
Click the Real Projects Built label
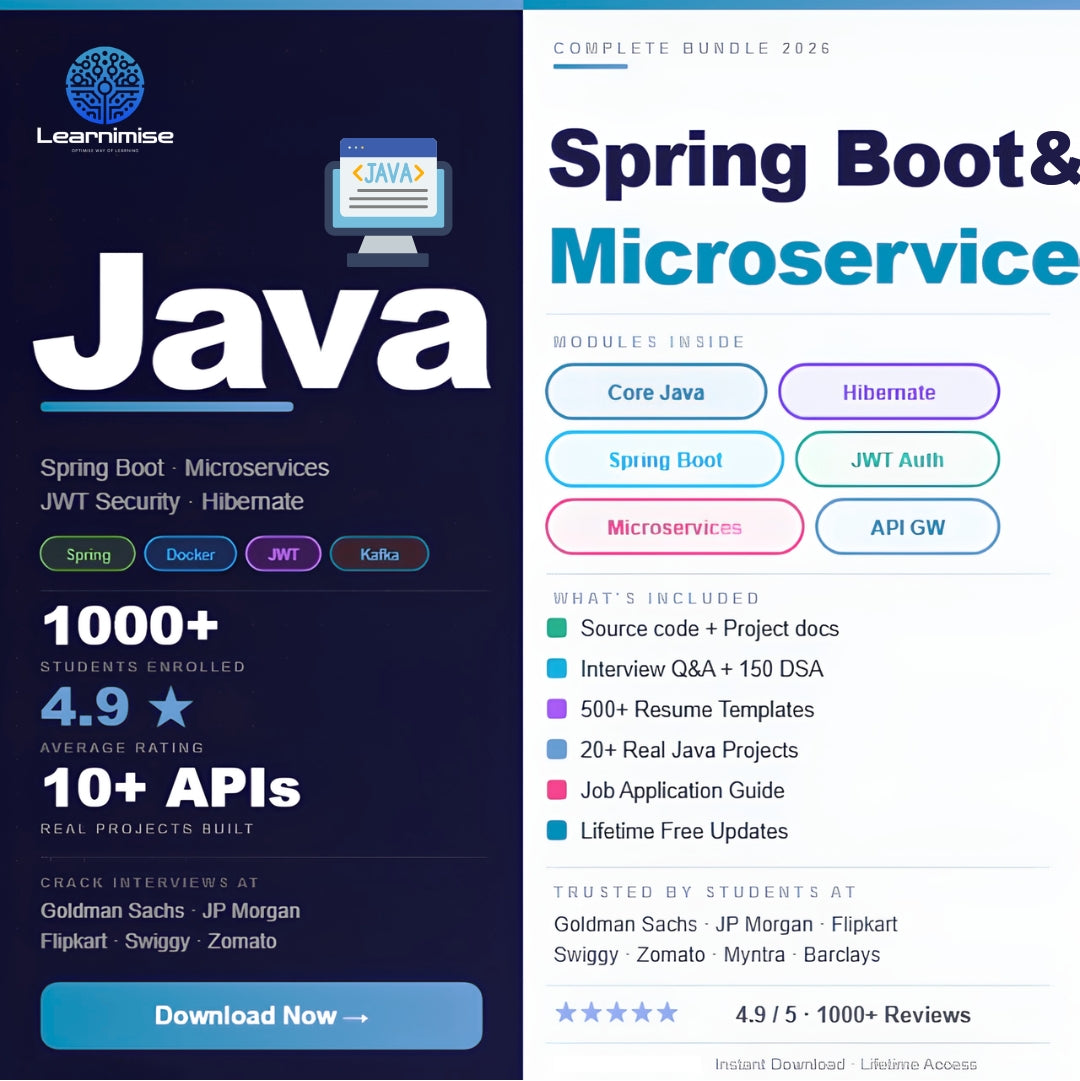tap(147, 829)
